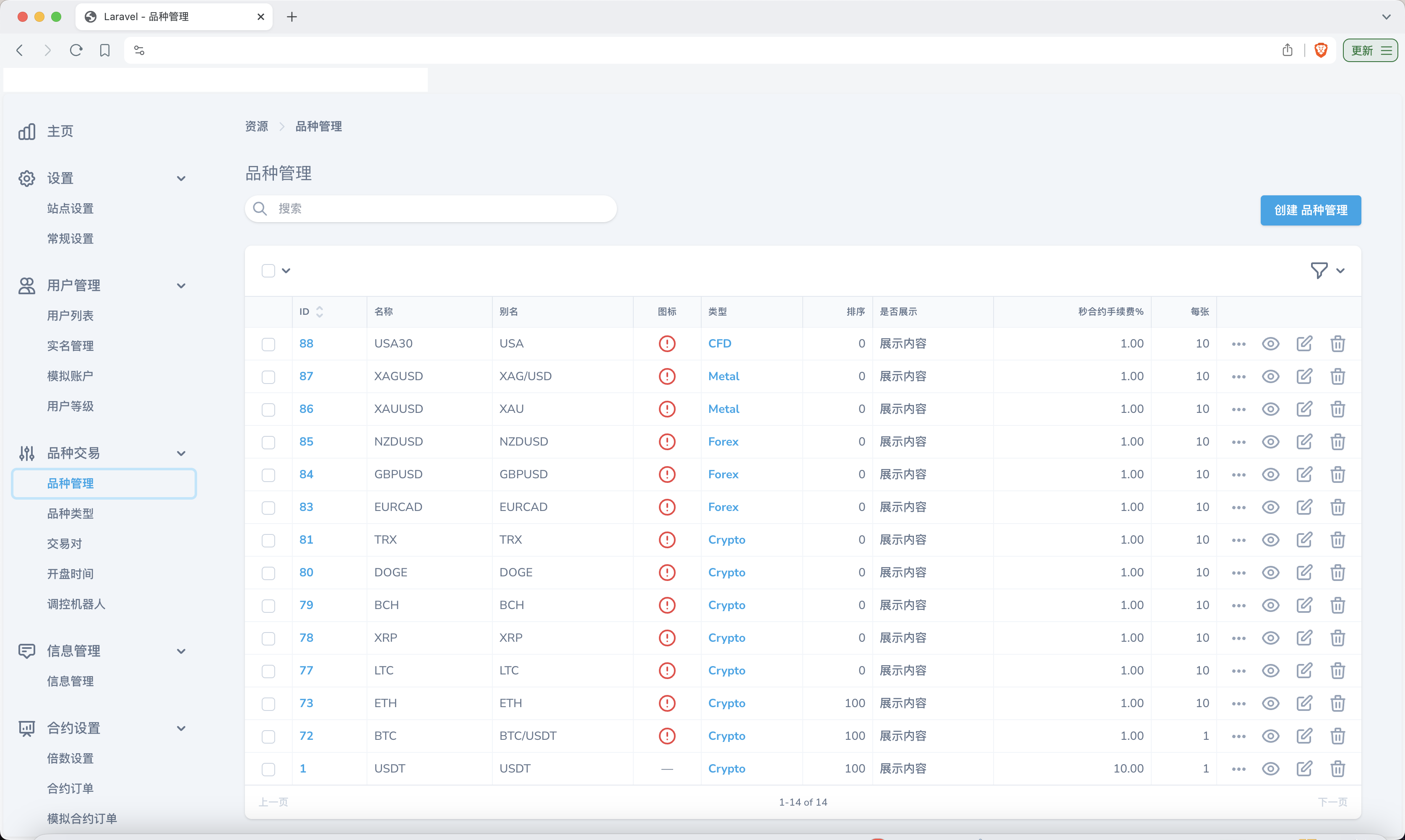Open 品种类型 in the sidebar
Image resolution: width=1405 pixels, height=840 pixels.
tap(70, 514)
